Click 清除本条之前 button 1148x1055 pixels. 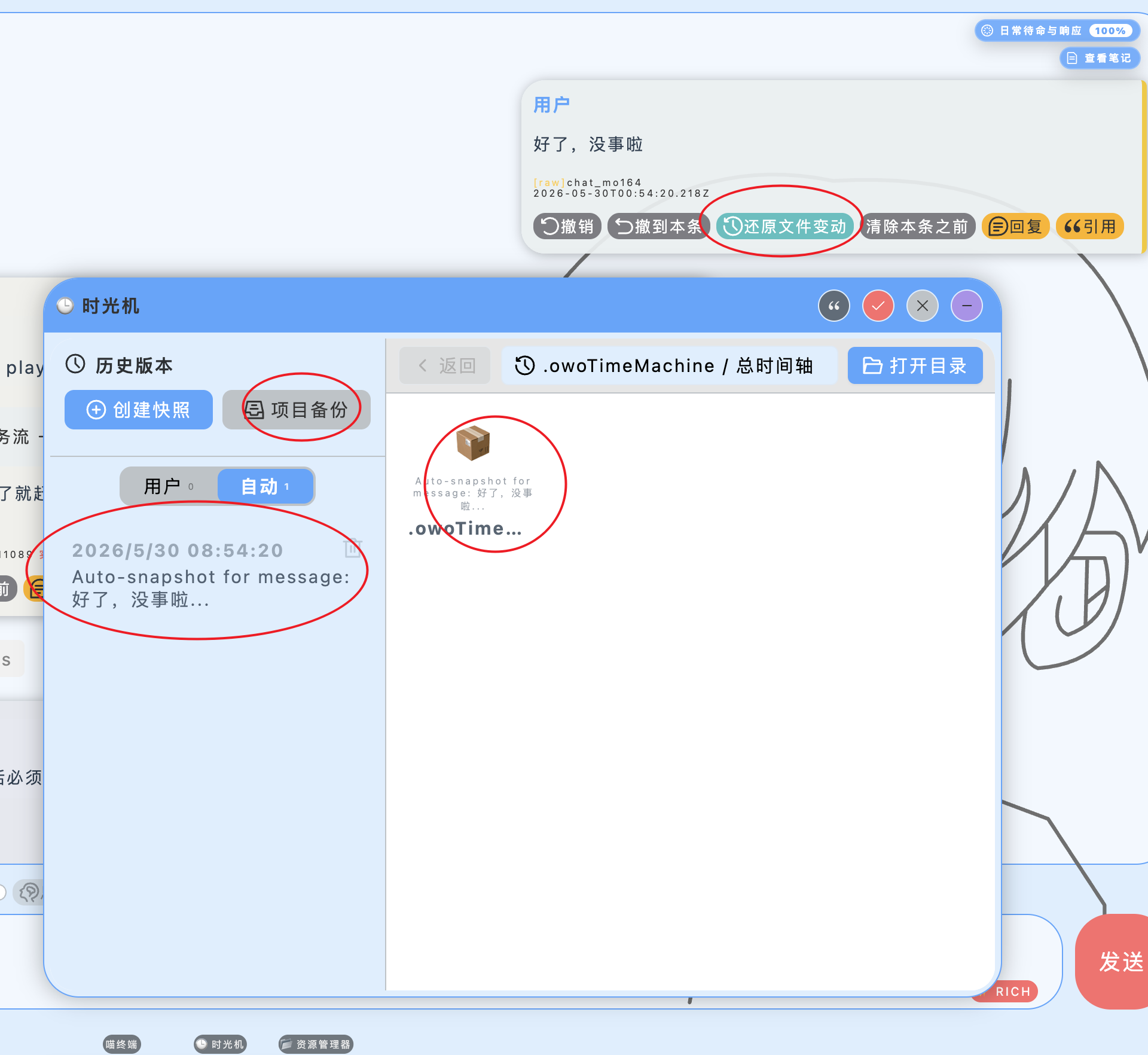click(917, 226)
